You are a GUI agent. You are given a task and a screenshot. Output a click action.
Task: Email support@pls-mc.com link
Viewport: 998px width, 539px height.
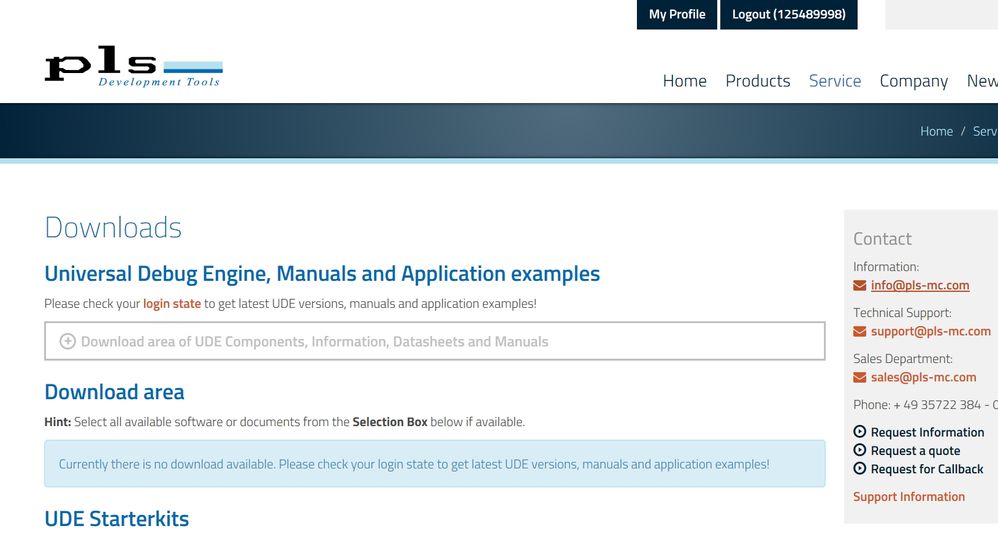(x=931, y=331)
